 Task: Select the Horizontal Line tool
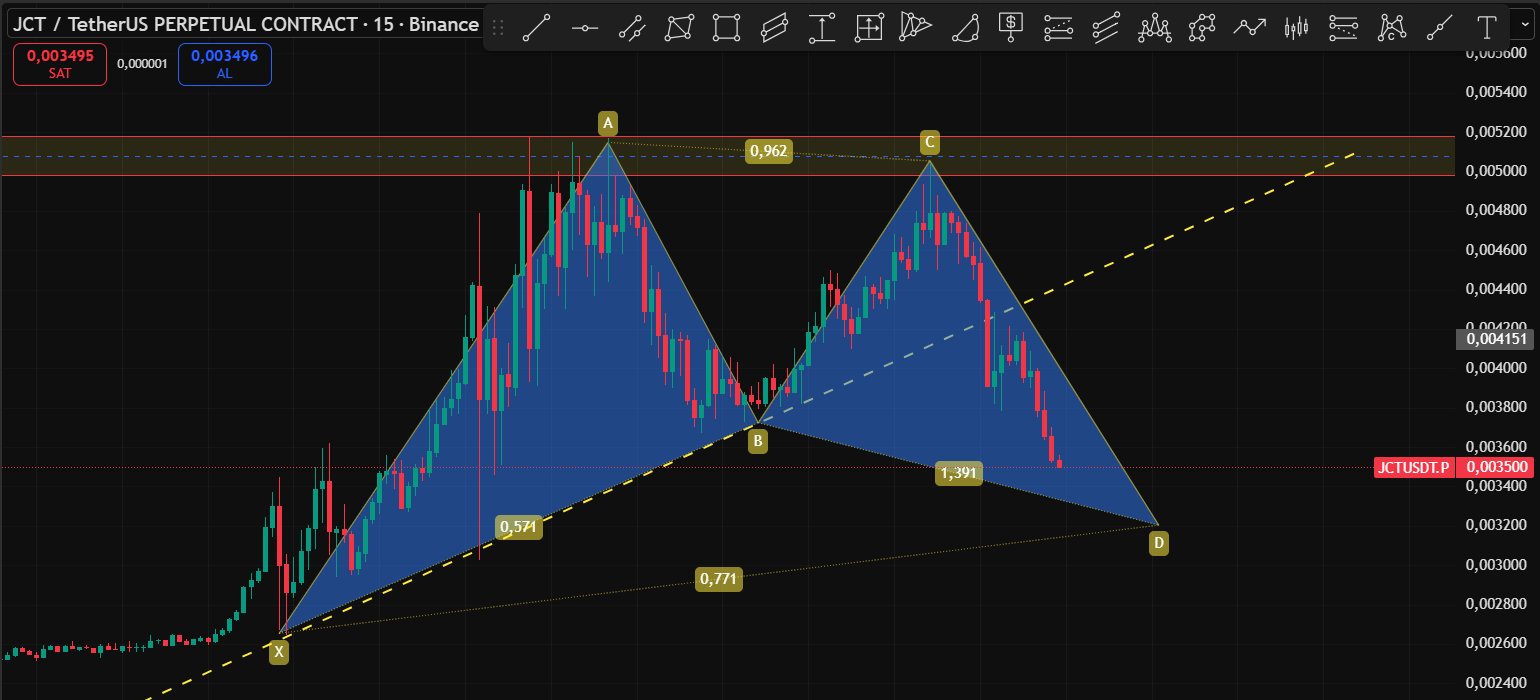pos(584,27)
